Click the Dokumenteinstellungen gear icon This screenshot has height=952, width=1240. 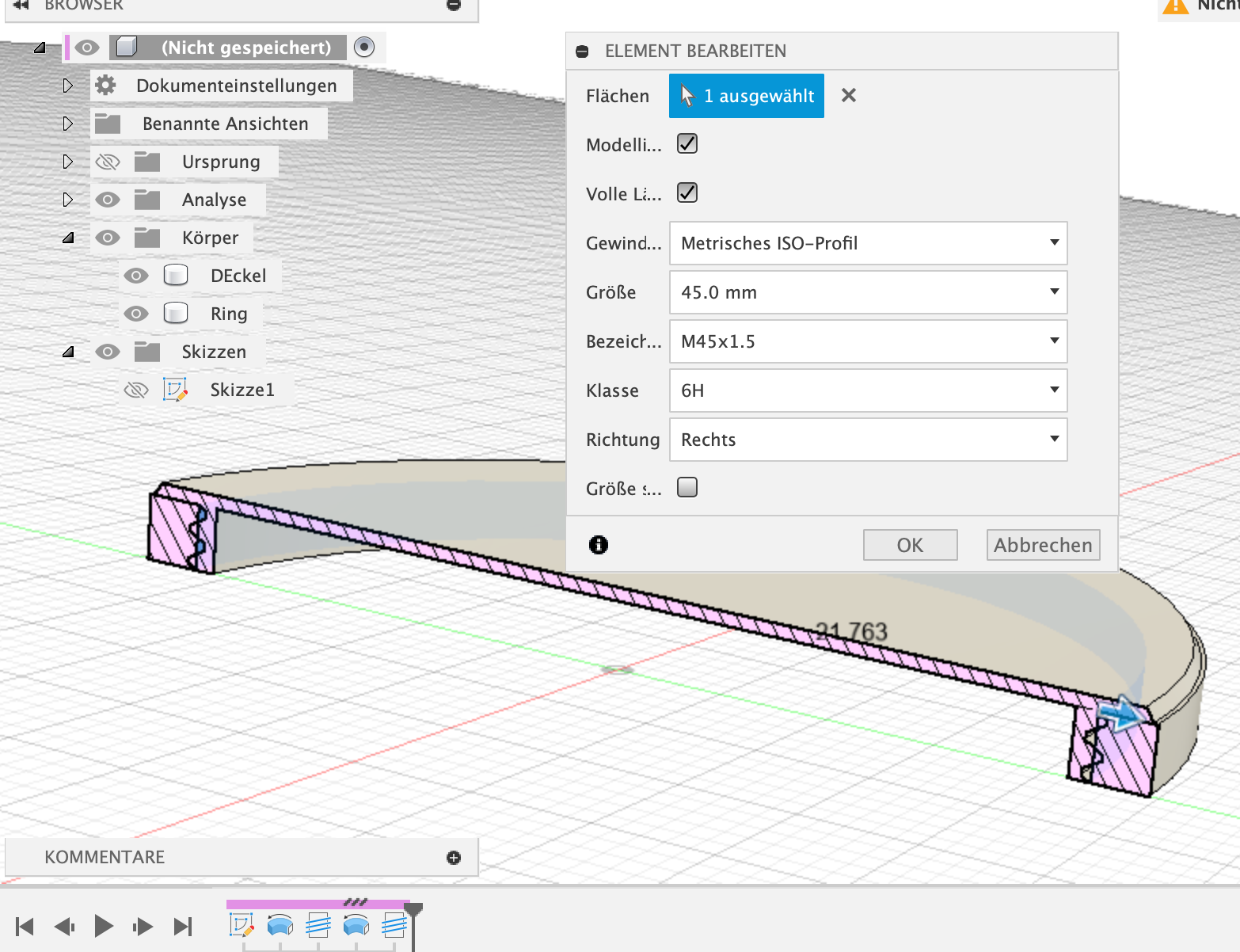coord(106,86)
